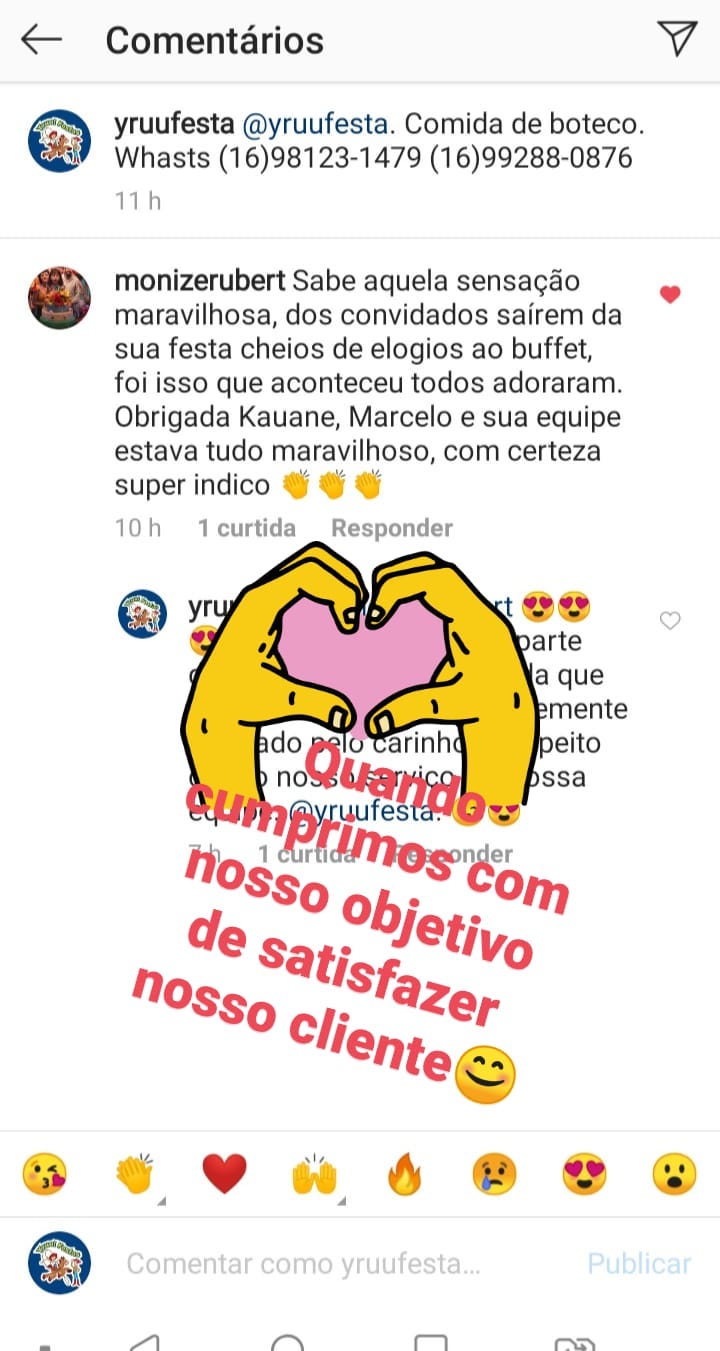The image size is (720, 1351).
Task: Insert the raised hands emoji
Action: pos(314,1175)
